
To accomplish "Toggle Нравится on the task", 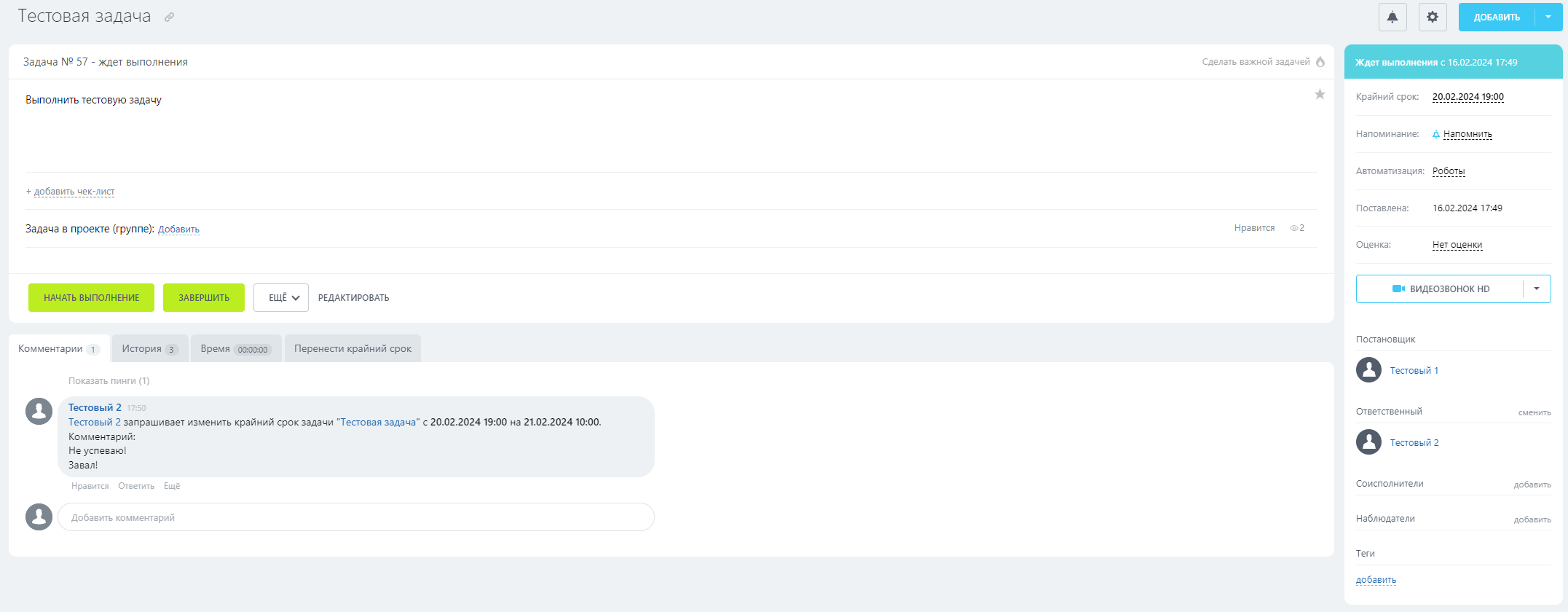I will point(1254,228).
